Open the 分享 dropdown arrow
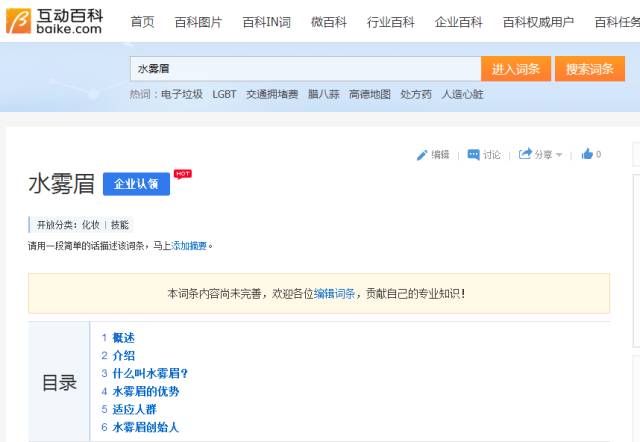The height and width of the screenshot is (442, 640). coord(559,155)
